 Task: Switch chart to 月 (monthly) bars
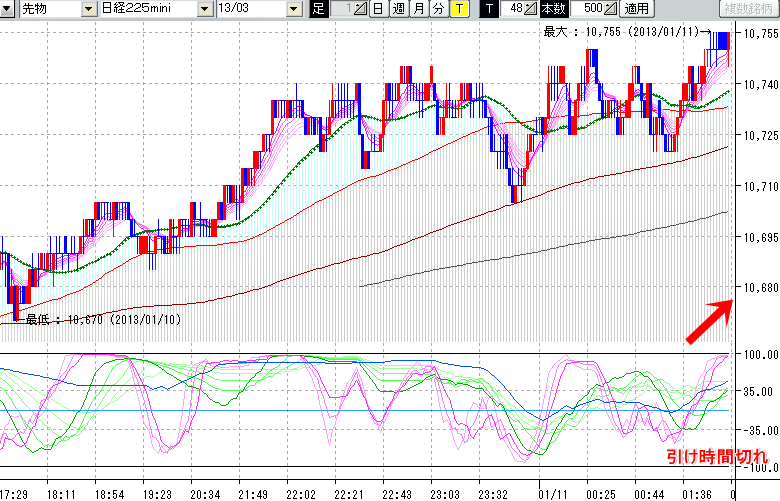418,9
